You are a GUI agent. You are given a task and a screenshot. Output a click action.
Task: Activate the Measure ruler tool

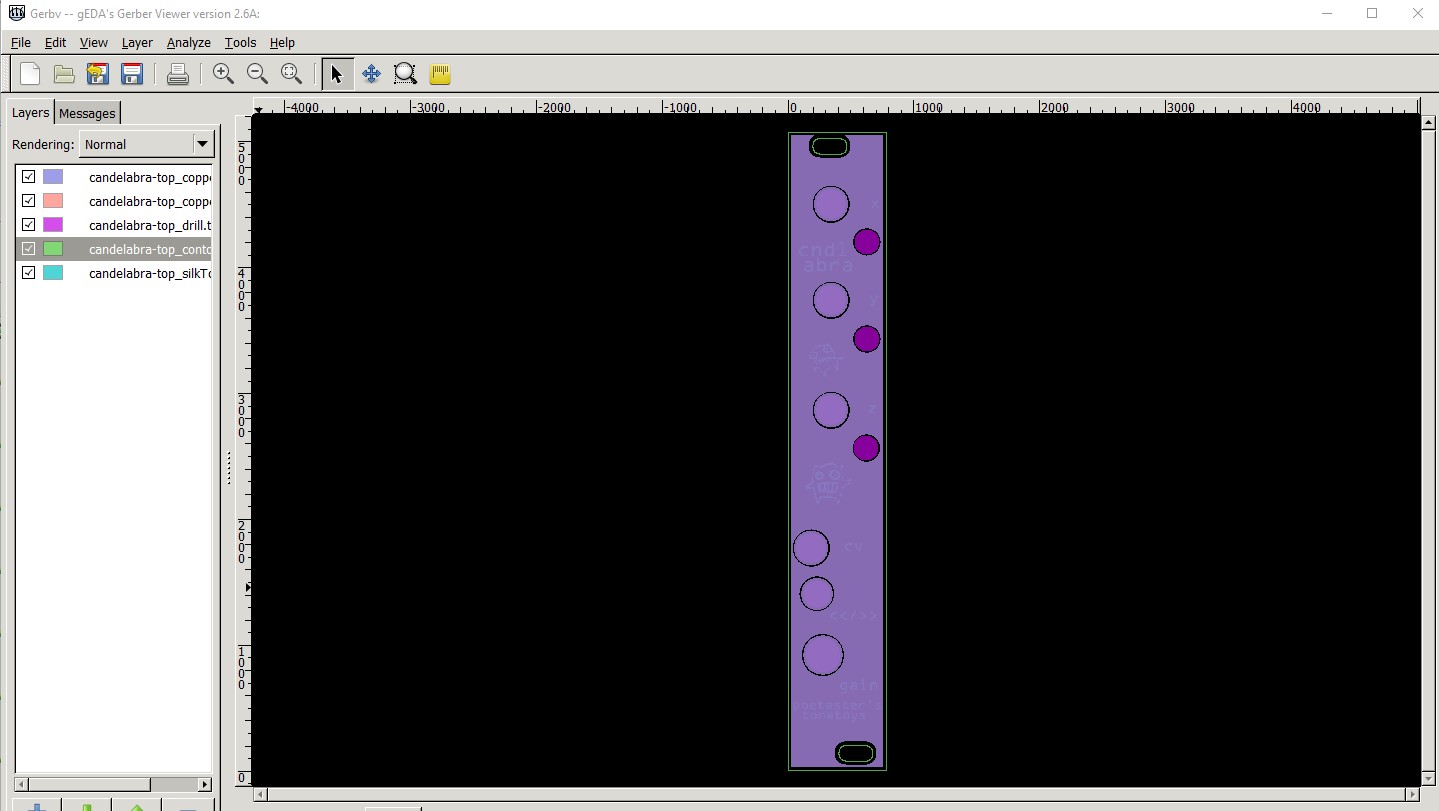[x=439, y=74]
